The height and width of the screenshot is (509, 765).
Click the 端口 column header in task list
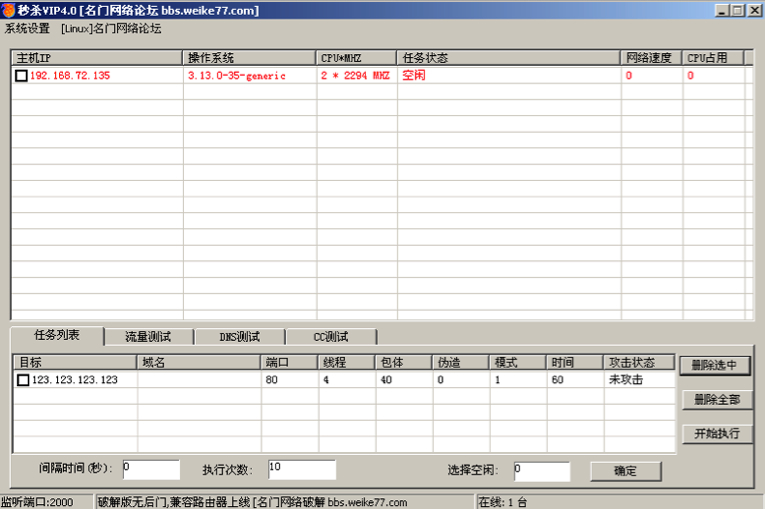point(289,362)
